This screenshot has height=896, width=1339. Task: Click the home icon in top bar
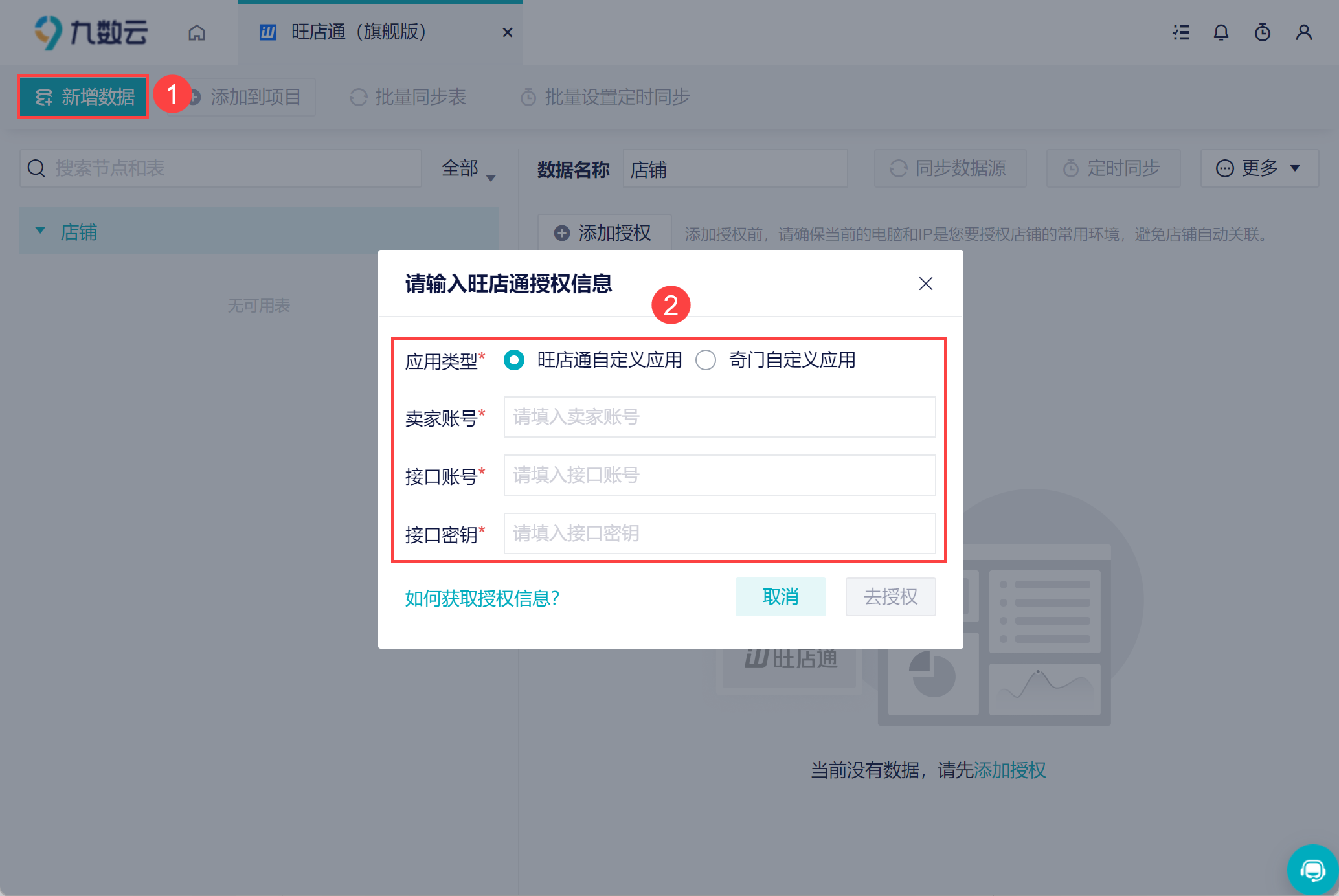pos(197,32)
